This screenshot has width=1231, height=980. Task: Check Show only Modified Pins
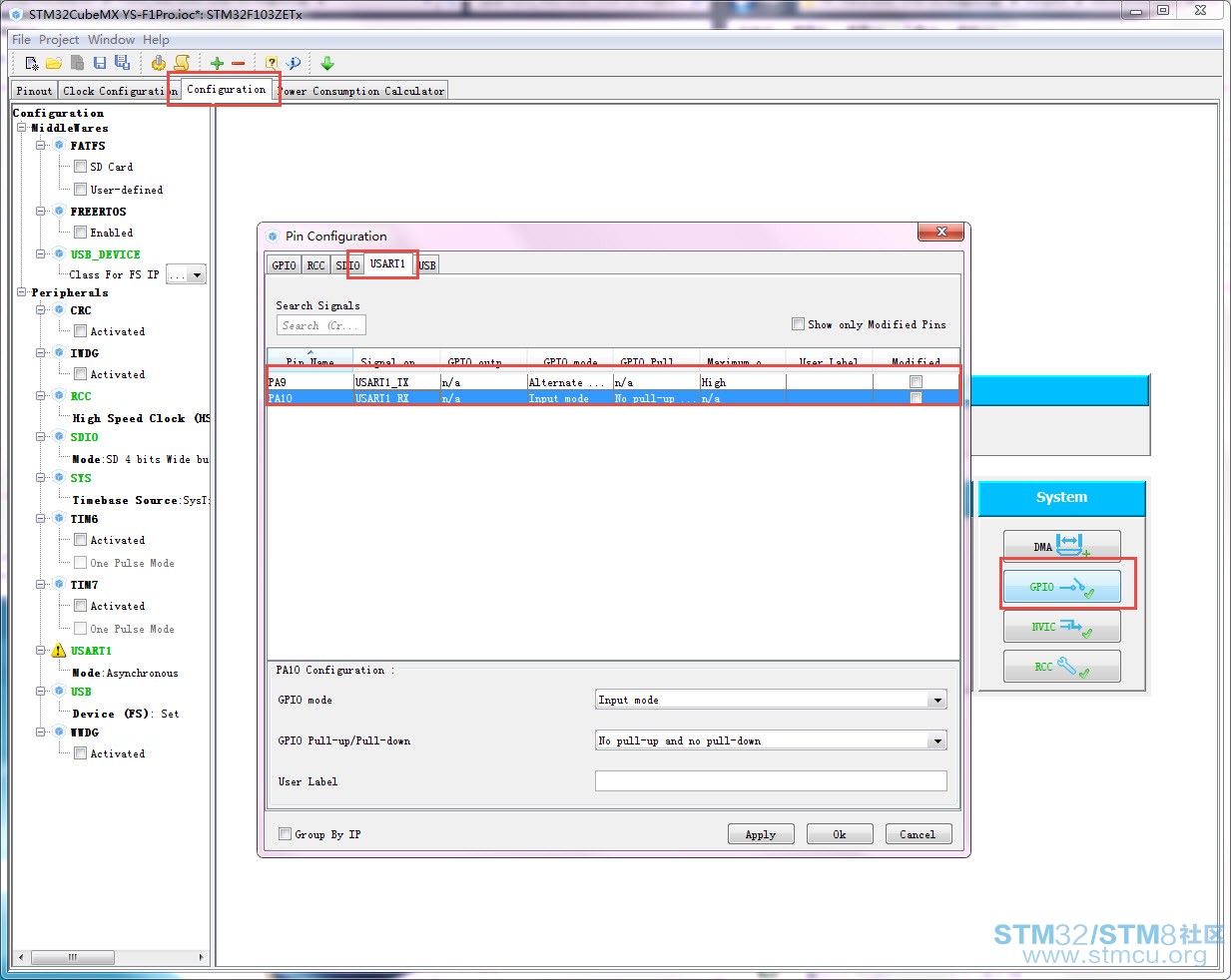(798, 324)
